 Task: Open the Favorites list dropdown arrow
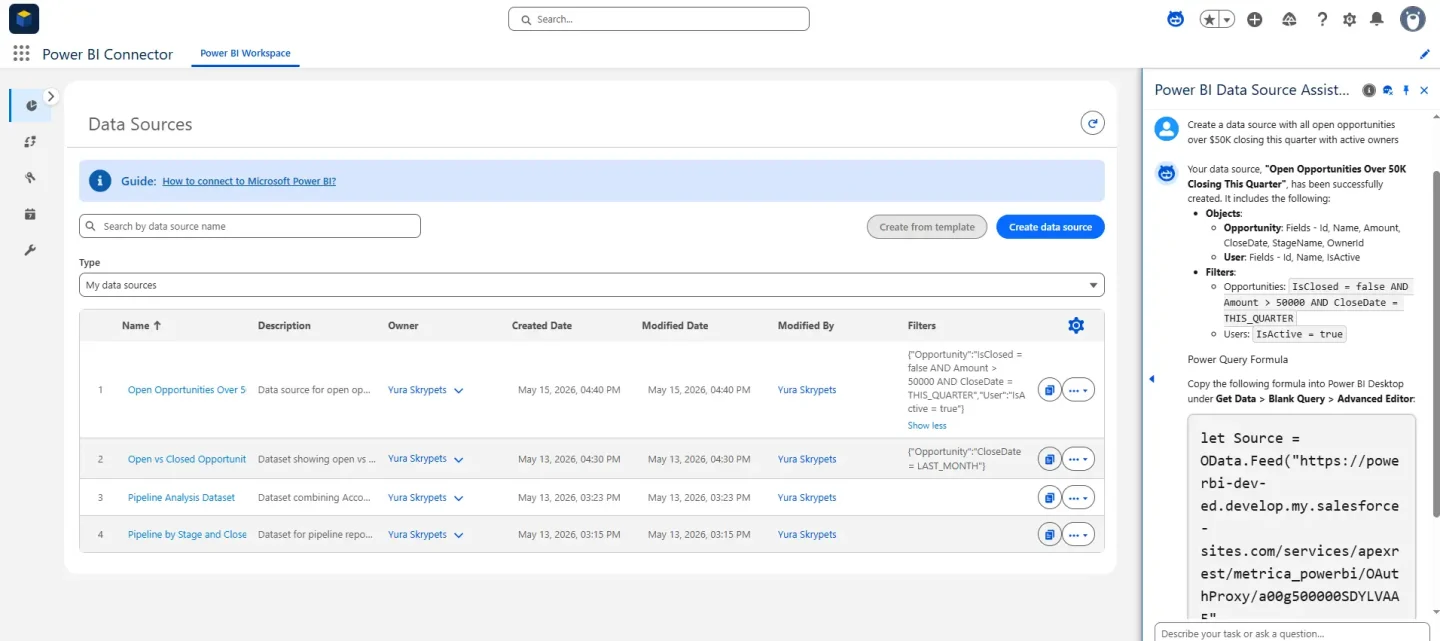tap(1227, 19)
